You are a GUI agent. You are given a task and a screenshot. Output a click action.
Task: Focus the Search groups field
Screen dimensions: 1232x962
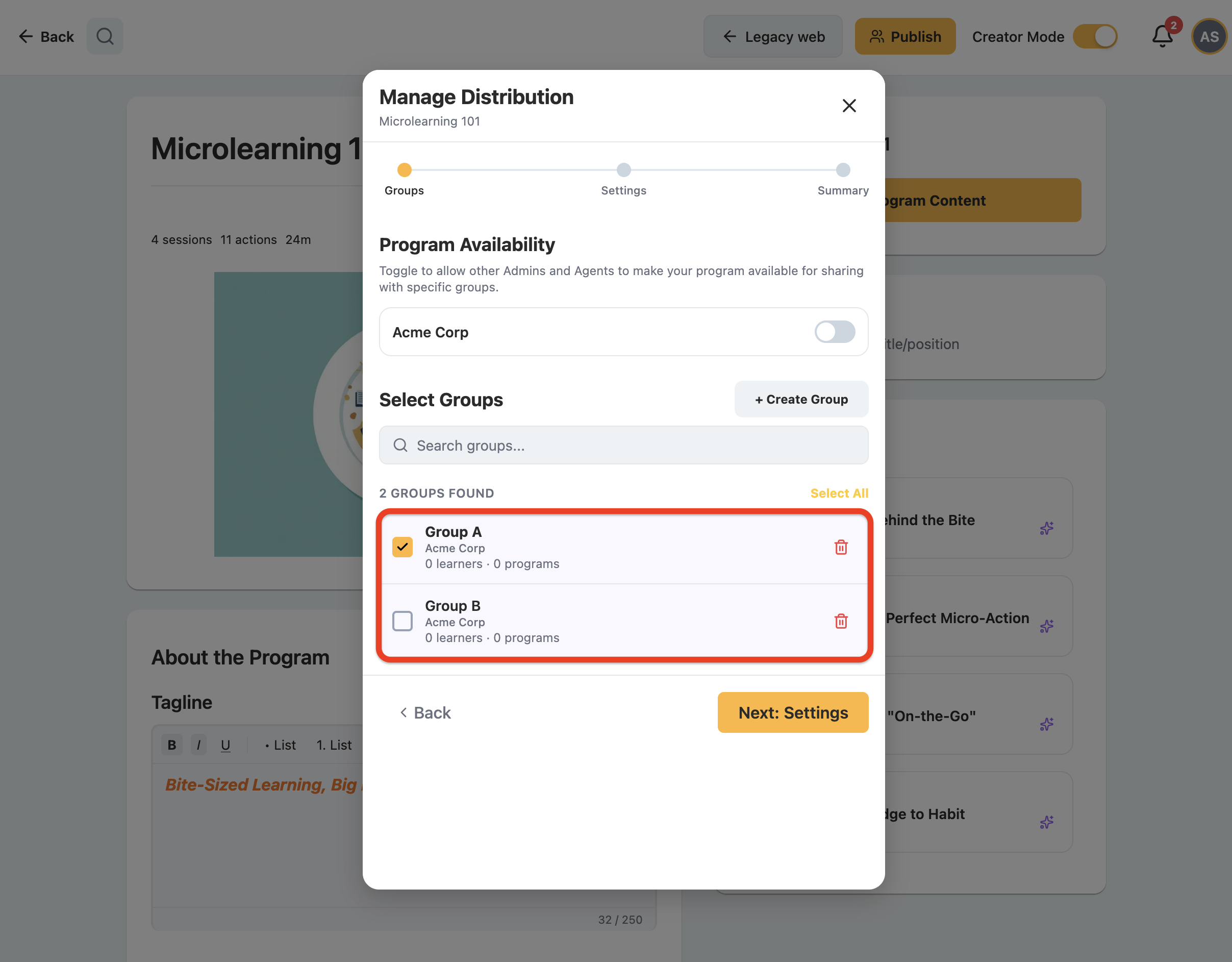coord(623,445)
